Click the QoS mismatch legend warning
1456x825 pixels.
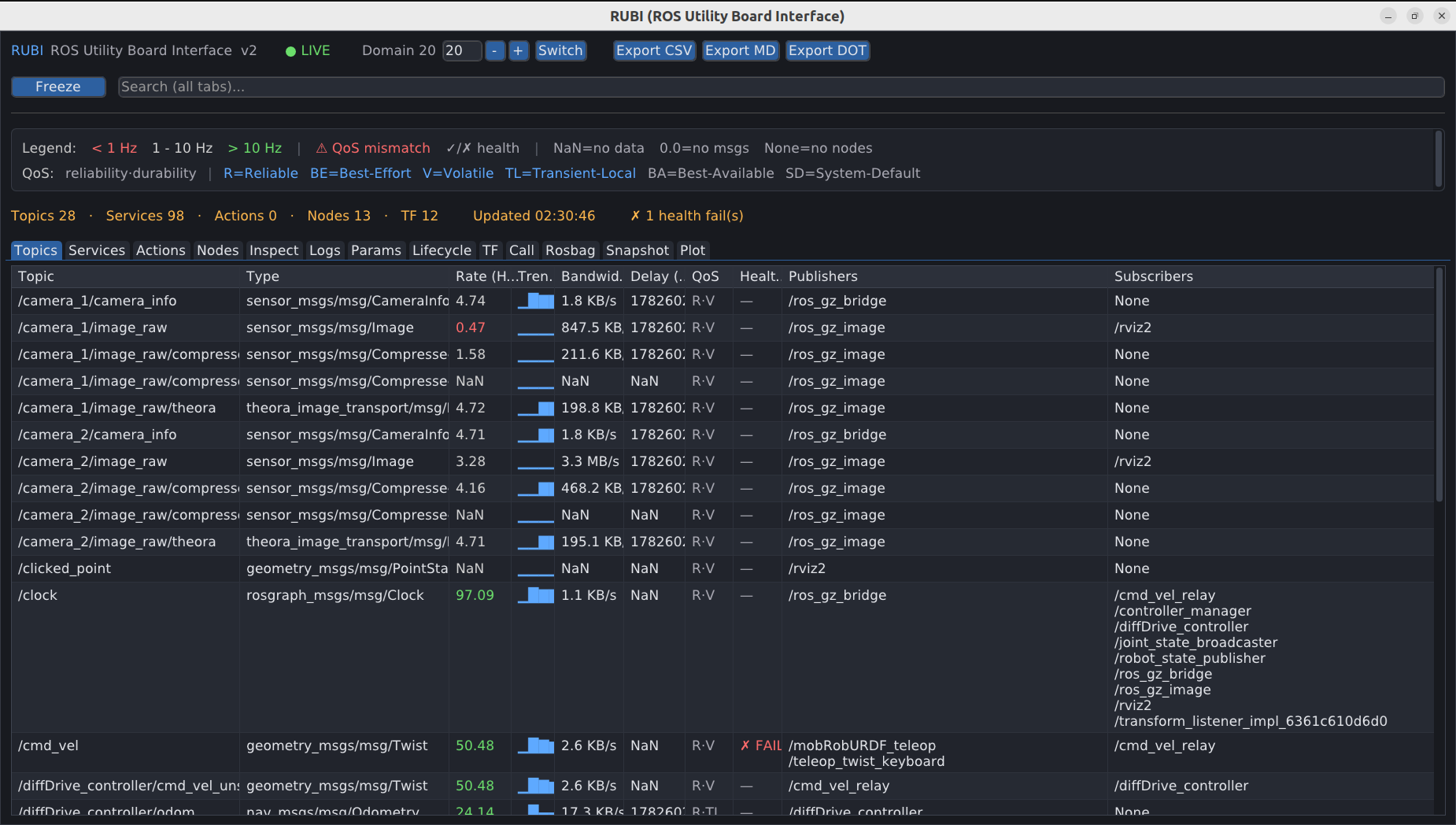(373, 148)
